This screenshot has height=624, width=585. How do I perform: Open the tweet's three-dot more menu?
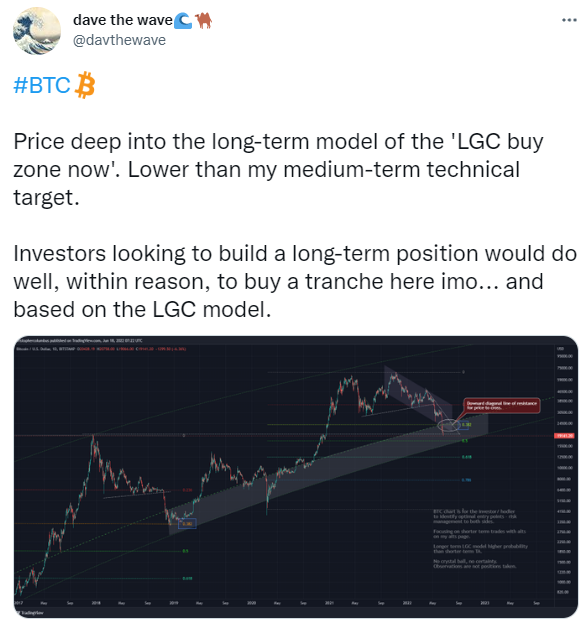pos(569,20)
